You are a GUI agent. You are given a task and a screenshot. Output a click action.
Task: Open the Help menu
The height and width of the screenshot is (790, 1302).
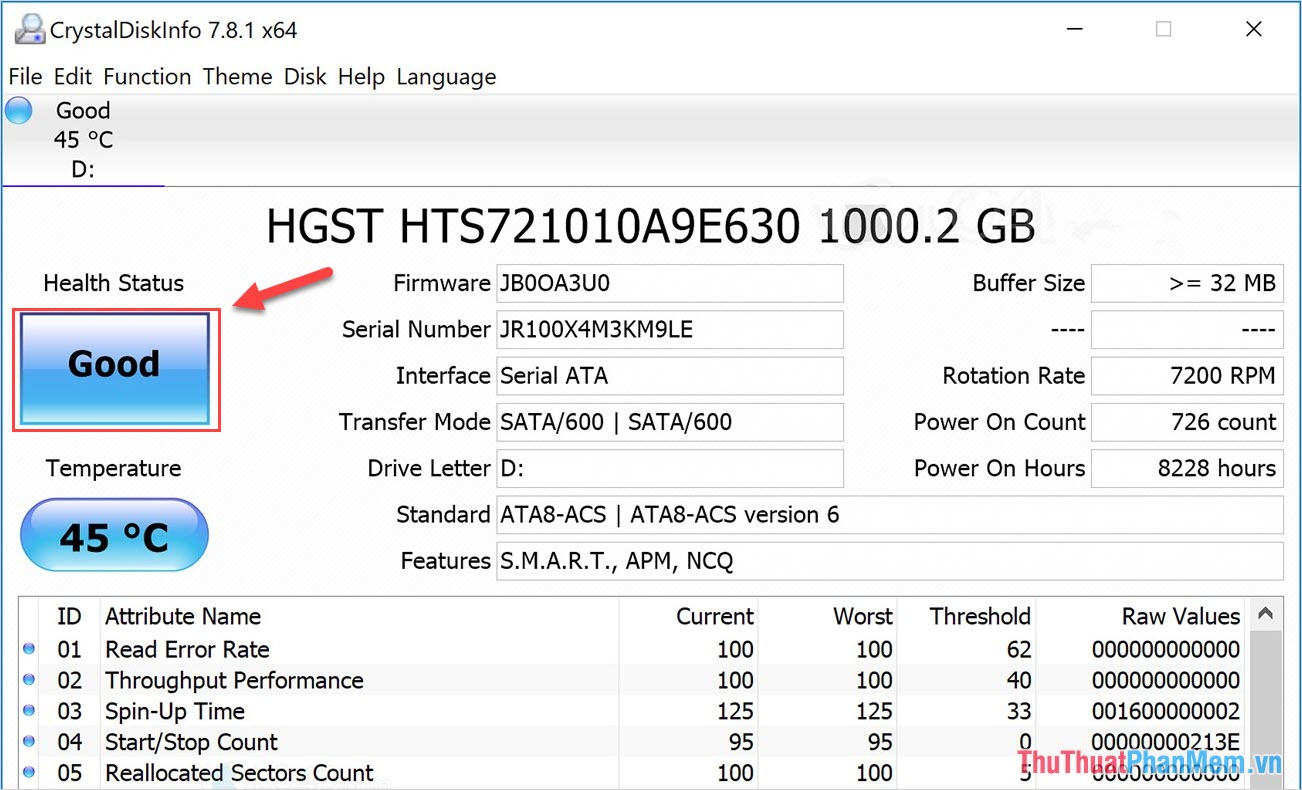click(x=360, y=76)
